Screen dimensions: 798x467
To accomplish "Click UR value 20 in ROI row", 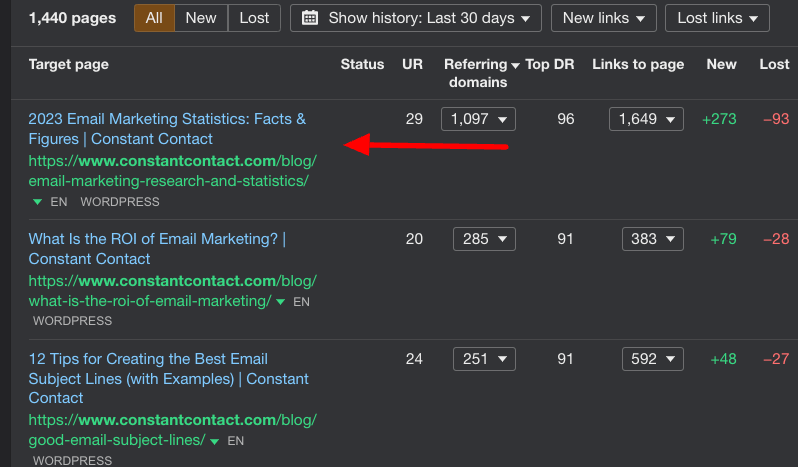I will (x=414, y=239).
